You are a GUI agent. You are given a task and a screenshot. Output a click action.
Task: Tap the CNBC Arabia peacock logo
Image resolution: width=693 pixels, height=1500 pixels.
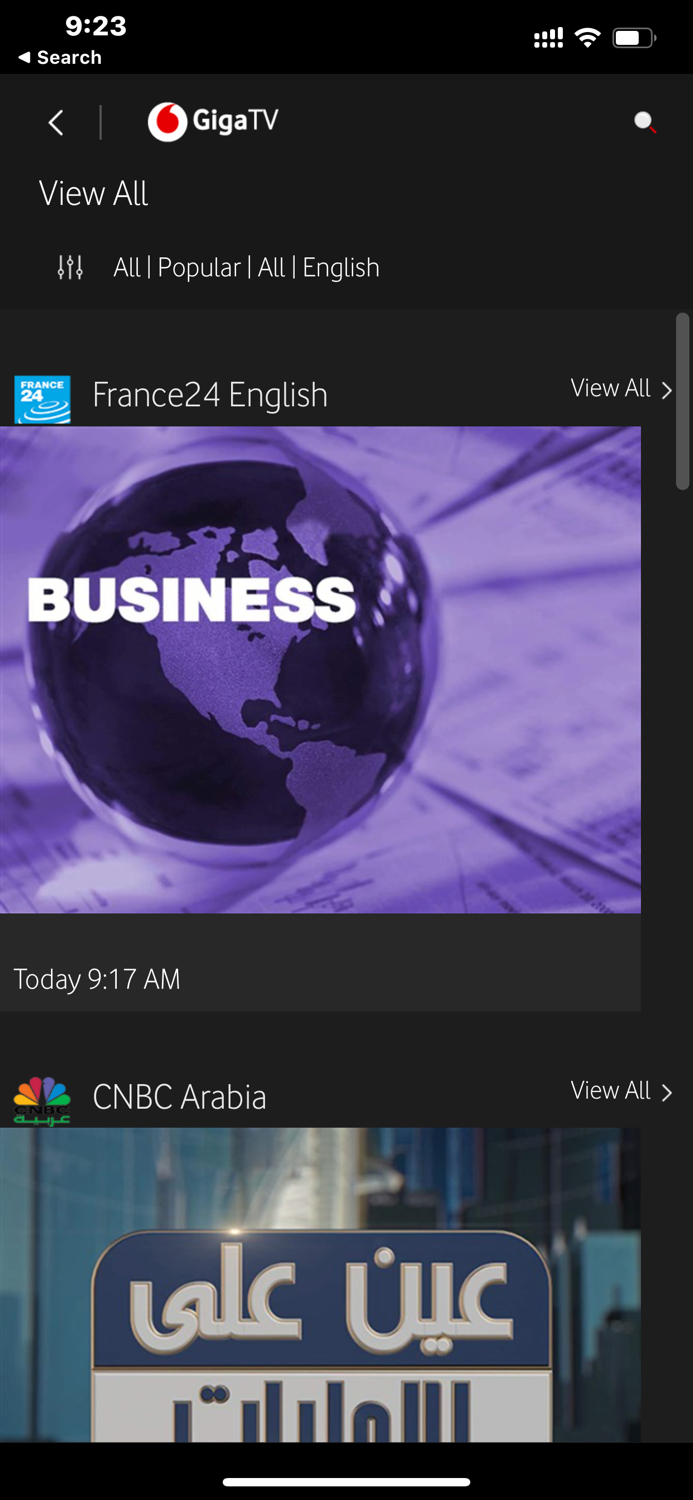tap(42, 1100)
